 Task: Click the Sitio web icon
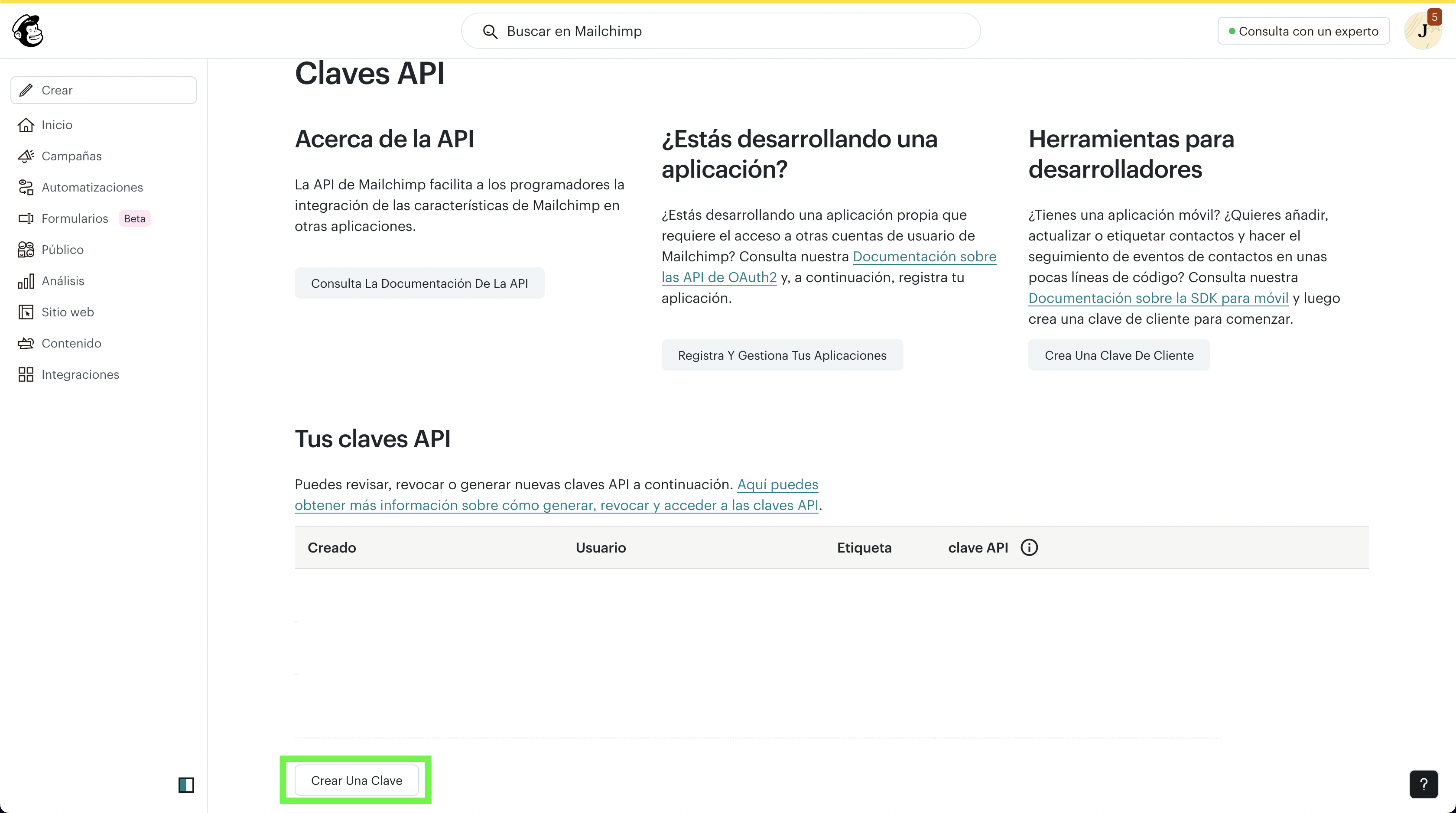(x=26, y=312)
